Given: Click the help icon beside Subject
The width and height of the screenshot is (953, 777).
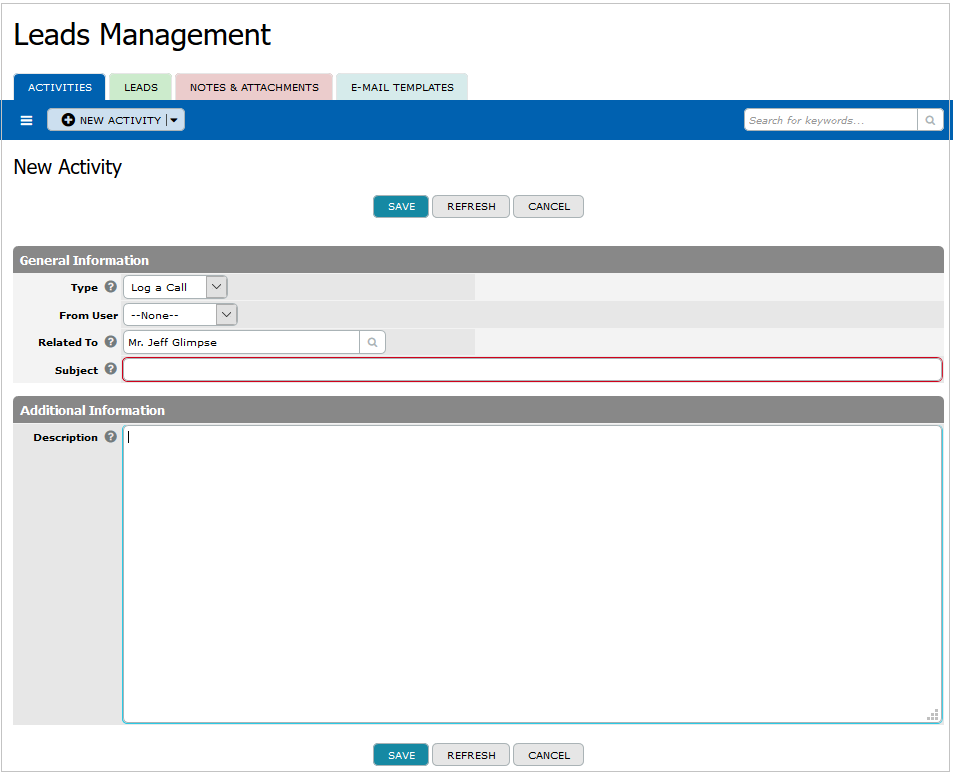Looking at the screenshot, I should point(111,369).
